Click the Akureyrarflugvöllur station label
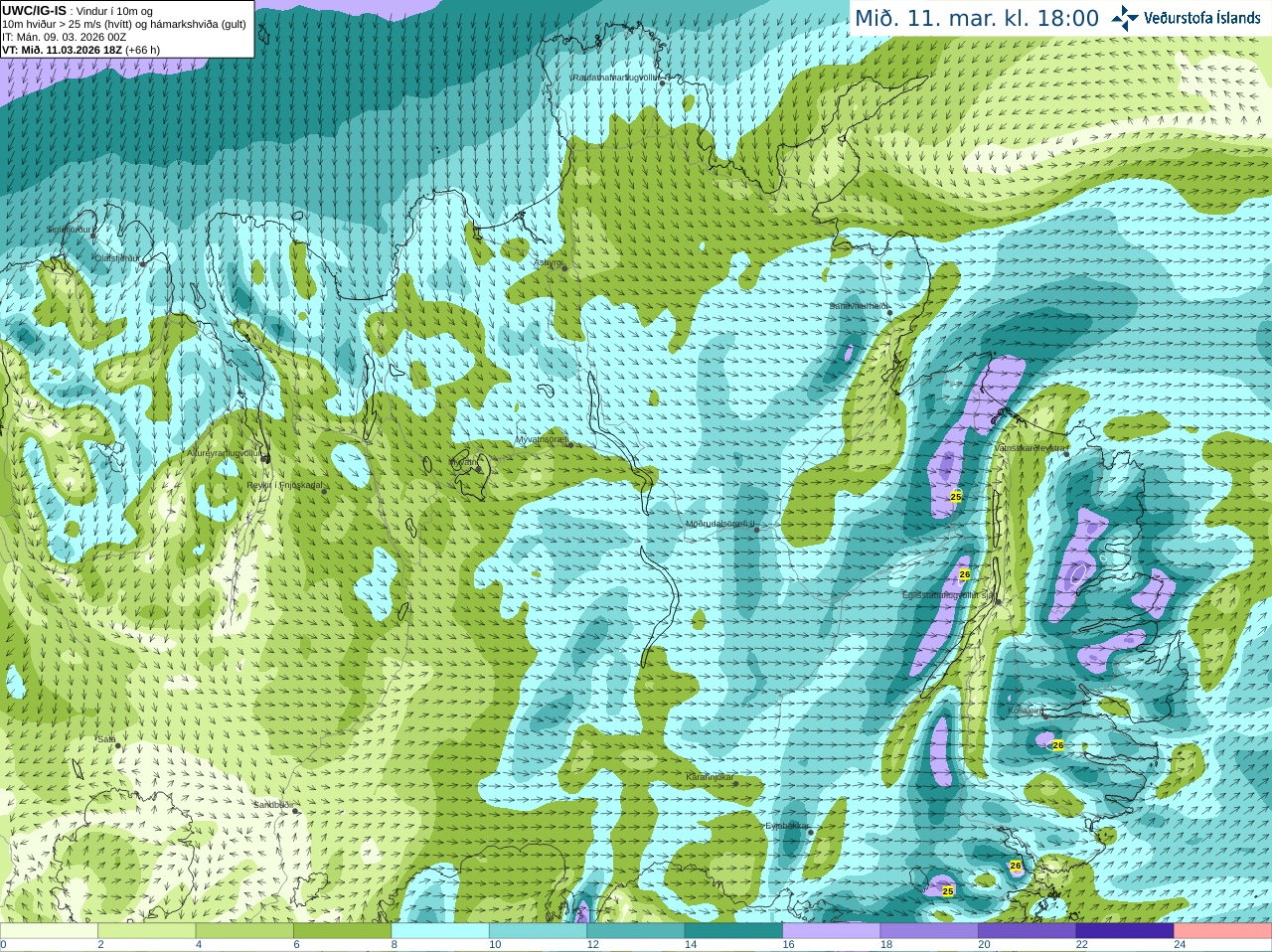 pyautogui.click(x=225, y=452)
